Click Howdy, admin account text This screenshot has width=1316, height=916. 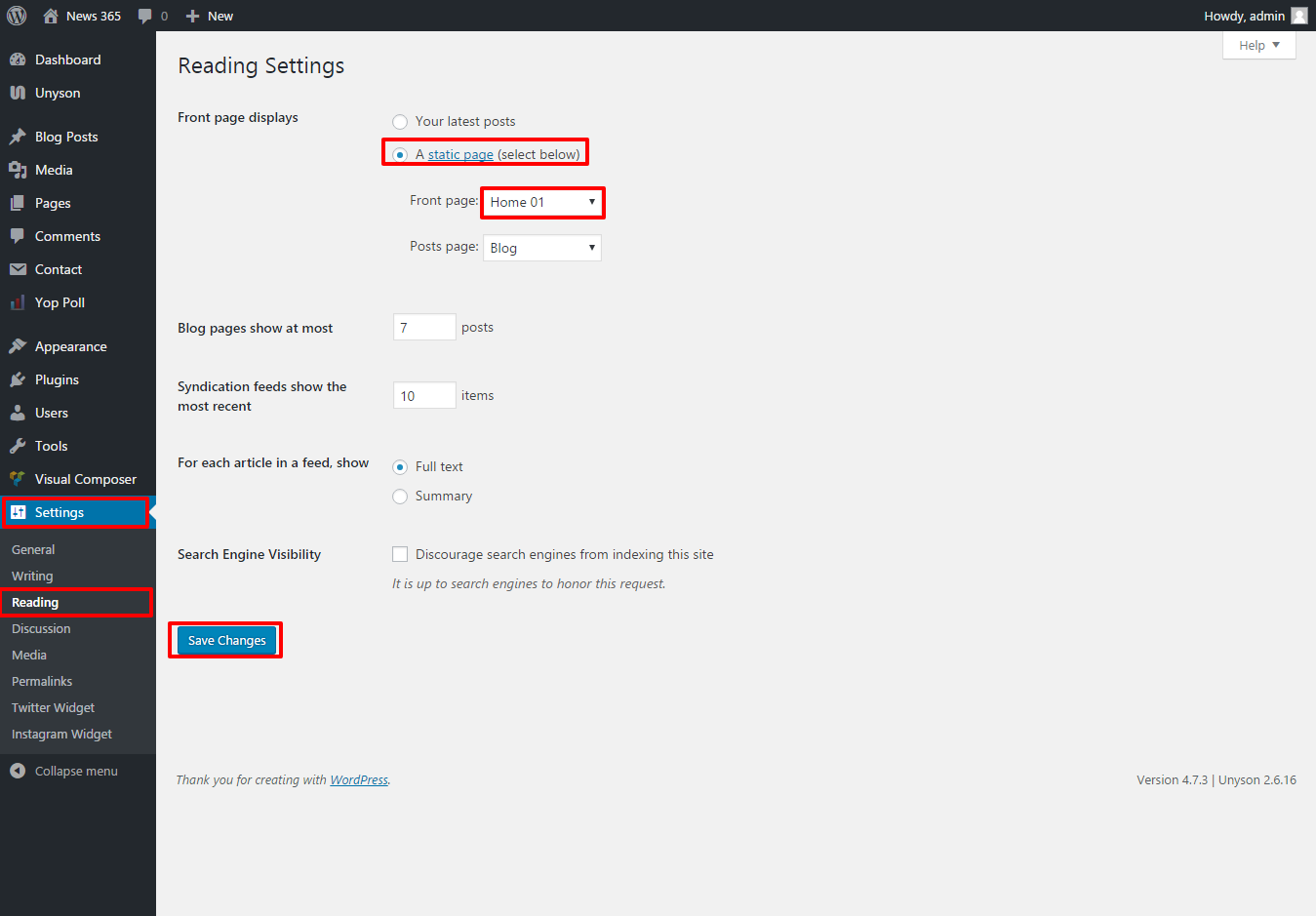[x=1244, y=16]
